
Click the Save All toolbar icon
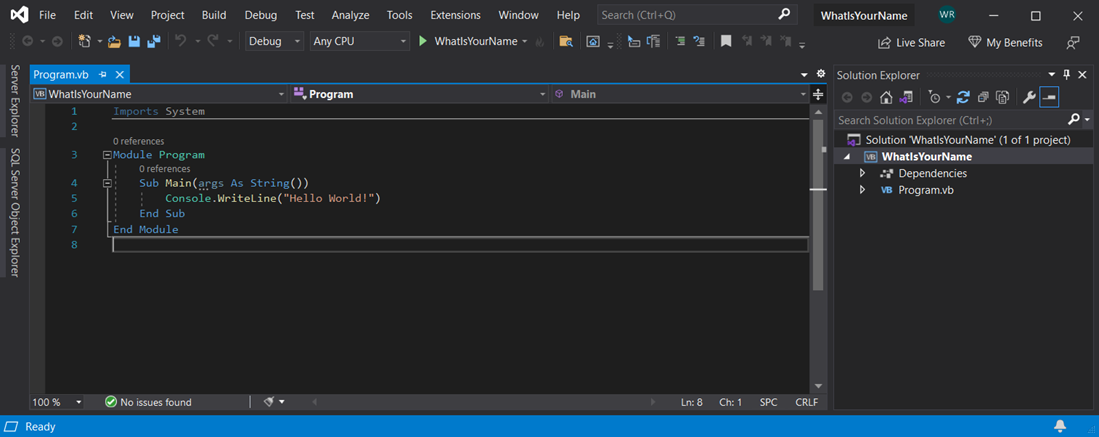click(153, 41)
